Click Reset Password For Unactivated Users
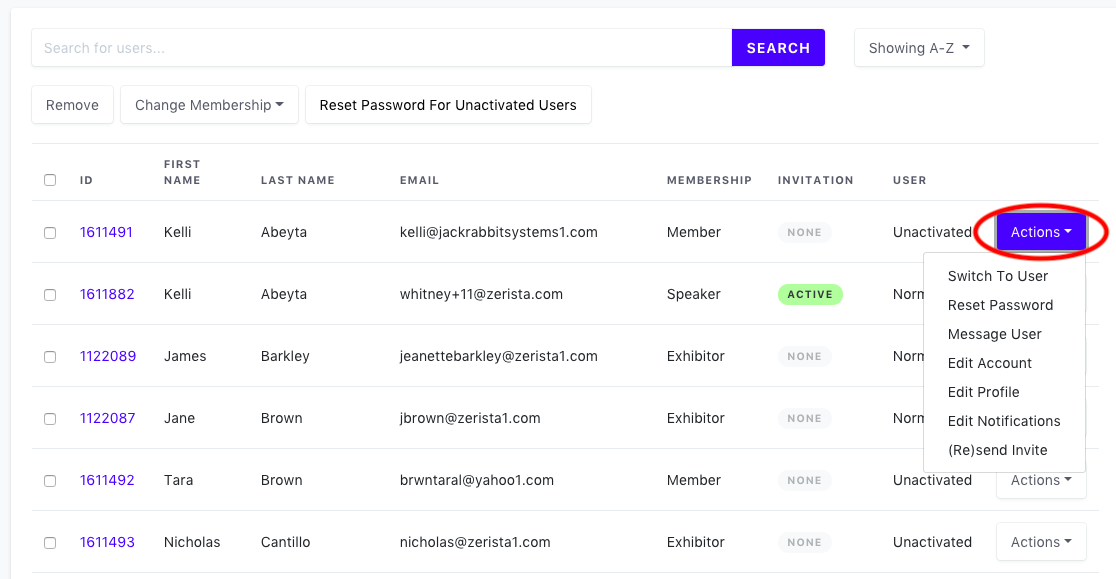 448,105
